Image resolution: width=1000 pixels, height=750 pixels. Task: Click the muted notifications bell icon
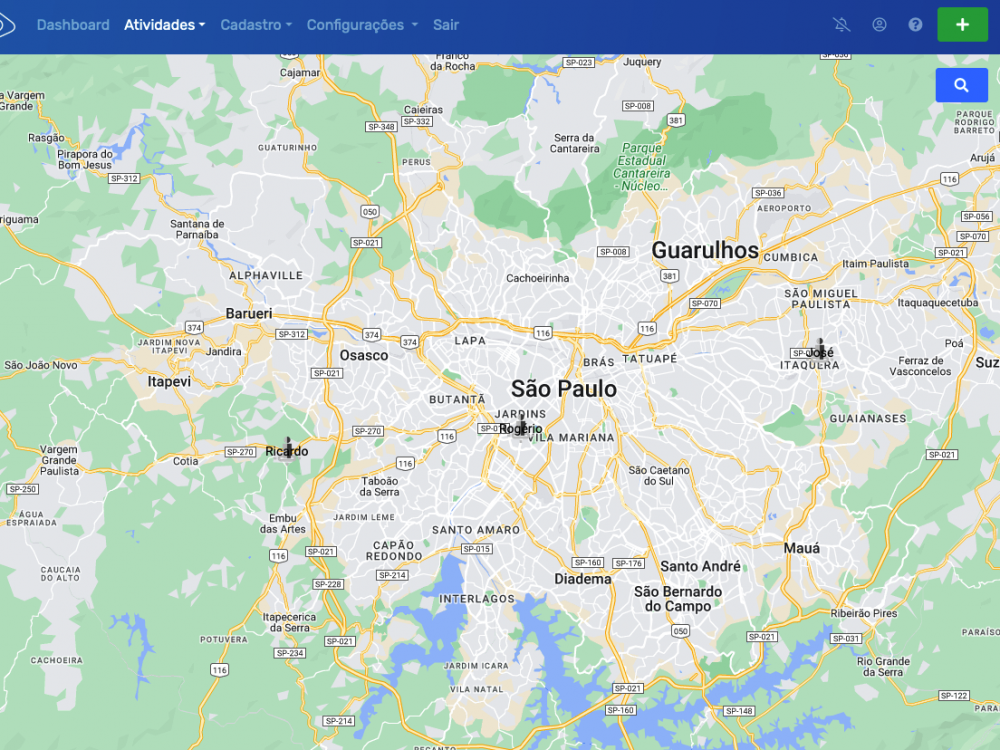pos(842,25)
